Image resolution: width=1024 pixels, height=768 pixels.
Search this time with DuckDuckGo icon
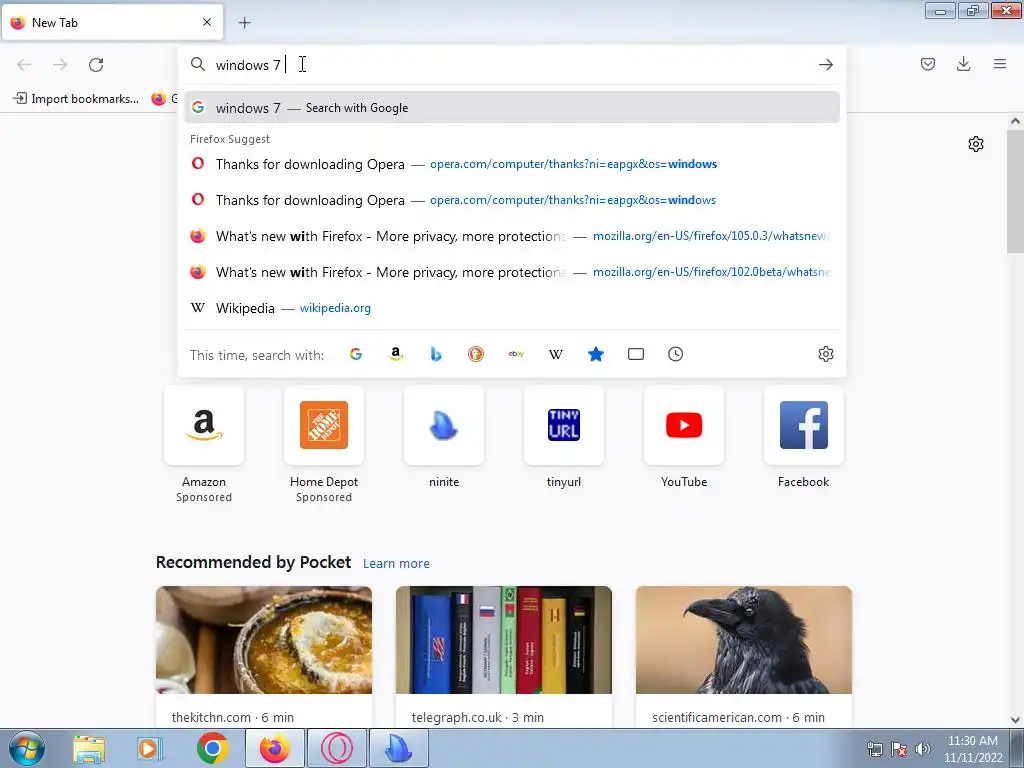475,354
